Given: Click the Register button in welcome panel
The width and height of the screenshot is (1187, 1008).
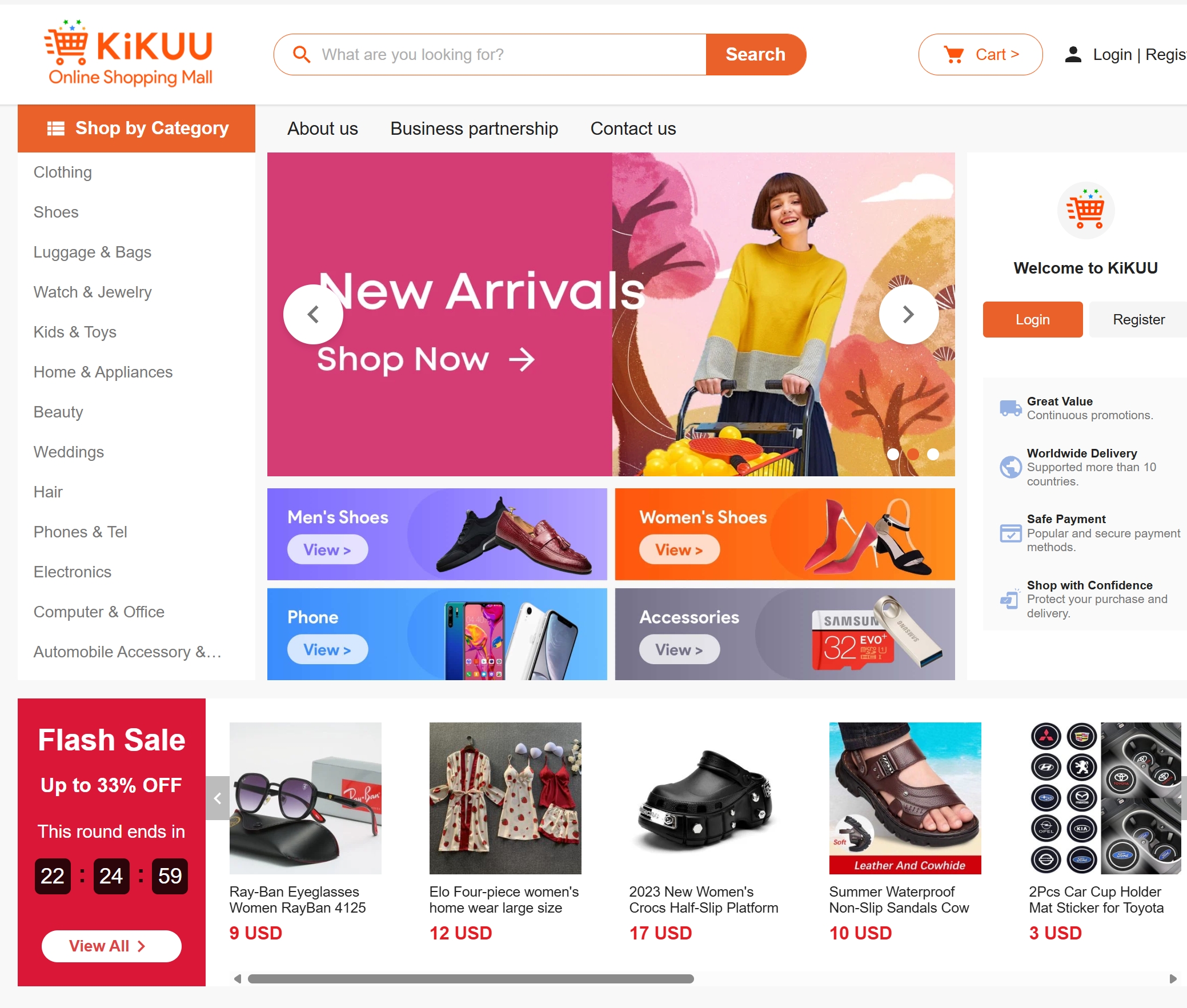Looking at the screenshot, I should [1138, 319].
